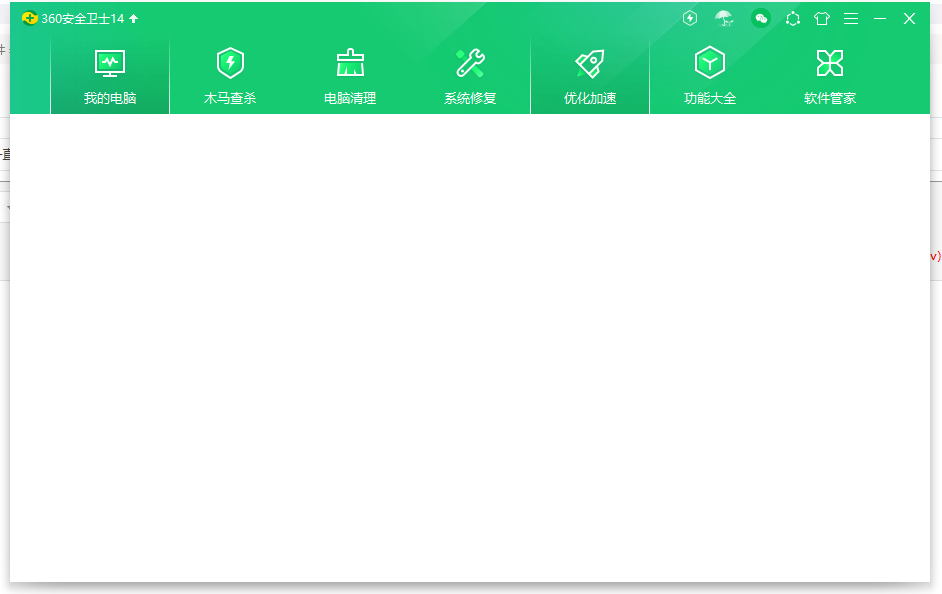Viewport: 942px width, 594px height.
Task: Go to 优化加速 optimization tab
Action: click(590, 76)
